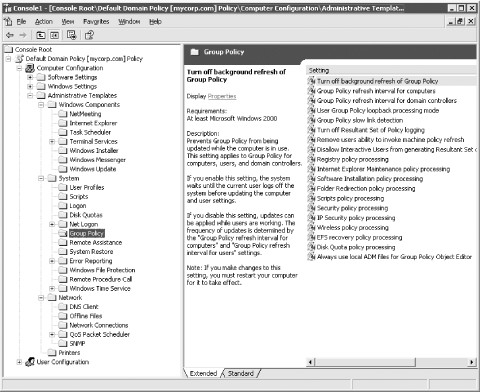
Task: Select 'EFS recovery policy processing' setting
Action: coord(359,238)
